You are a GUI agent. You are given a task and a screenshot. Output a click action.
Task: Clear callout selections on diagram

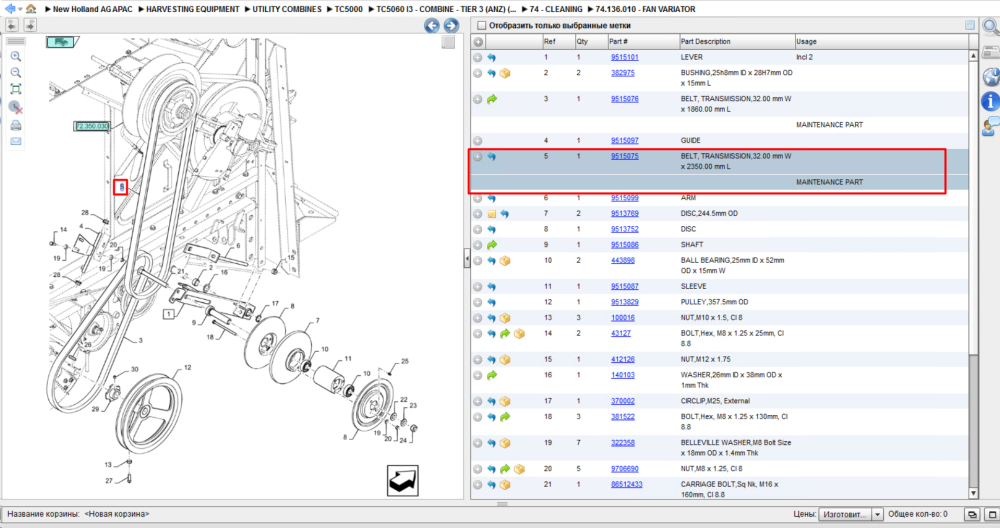(x=16, y=107)
